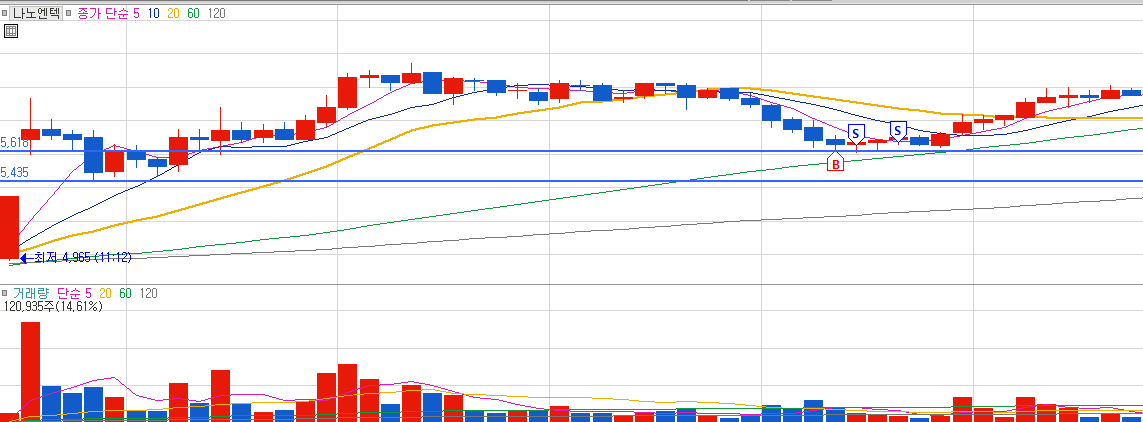Click the small square before 거래량
Screen dimensions: 1143x422
coord(5,294)
